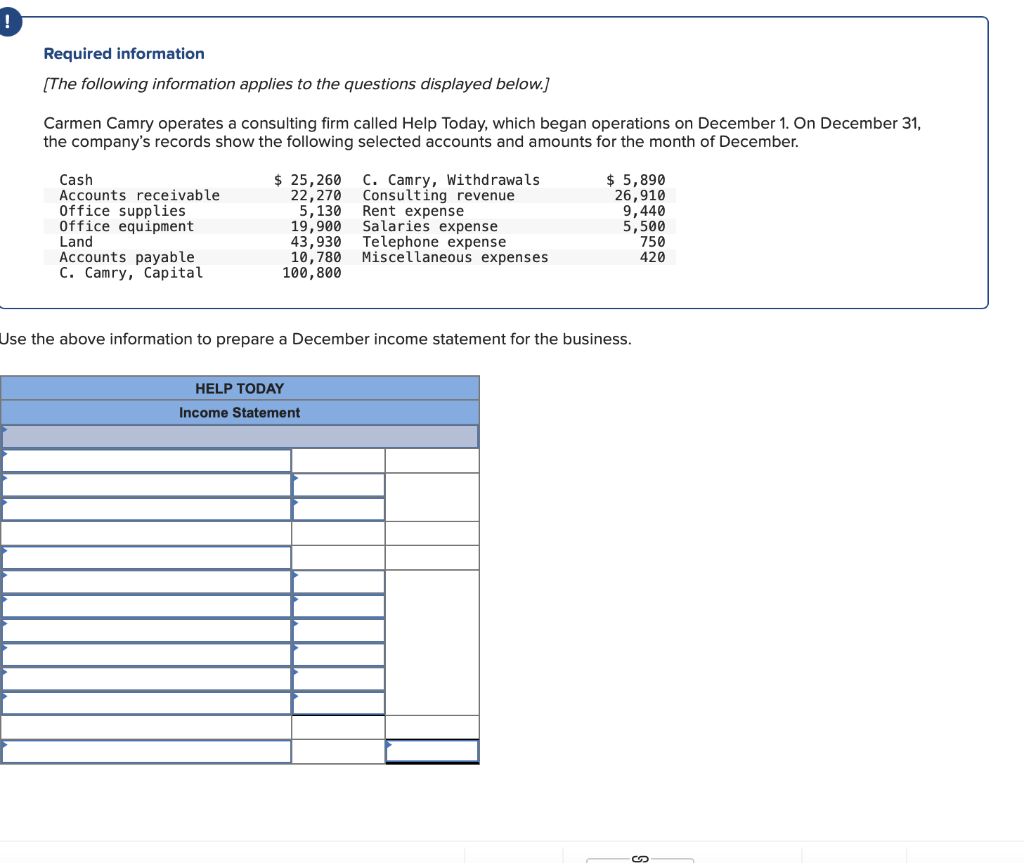Click the 'Accounts payable' label
Viewport: 1024px width, 863px height.
click(x=127, y=257)
